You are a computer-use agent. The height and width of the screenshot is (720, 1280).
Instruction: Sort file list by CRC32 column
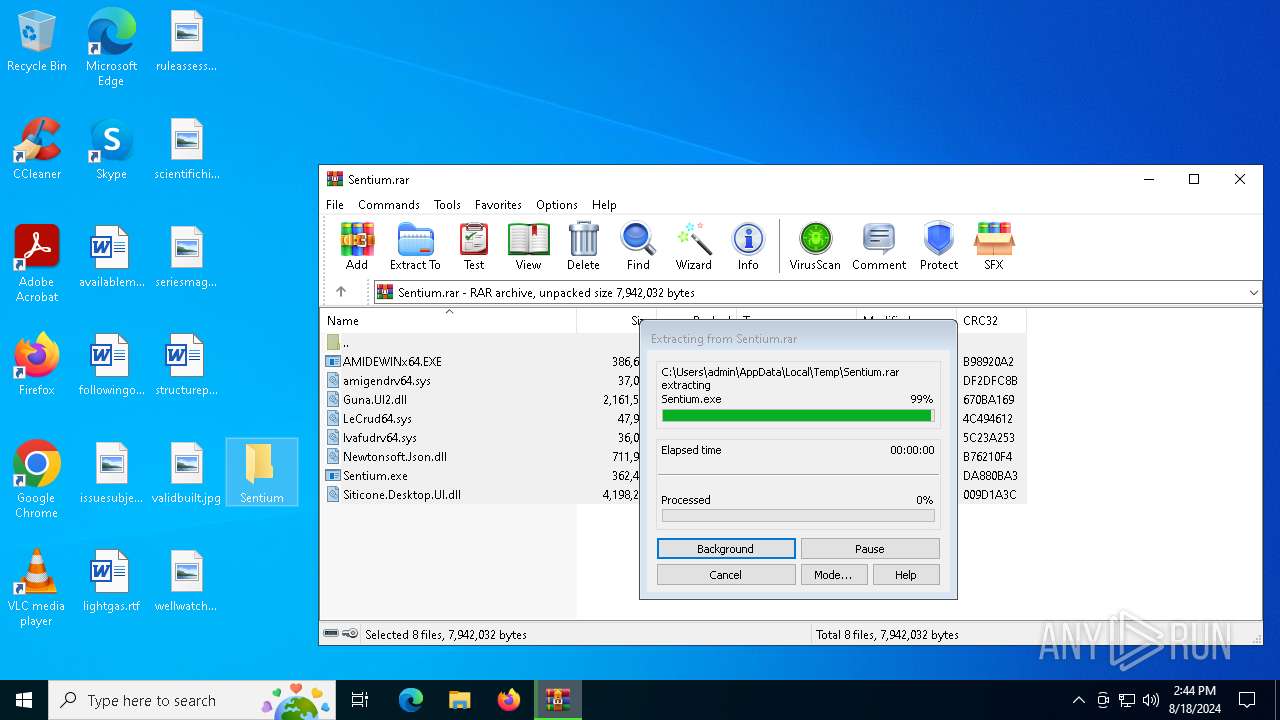(x=992, y=321)
